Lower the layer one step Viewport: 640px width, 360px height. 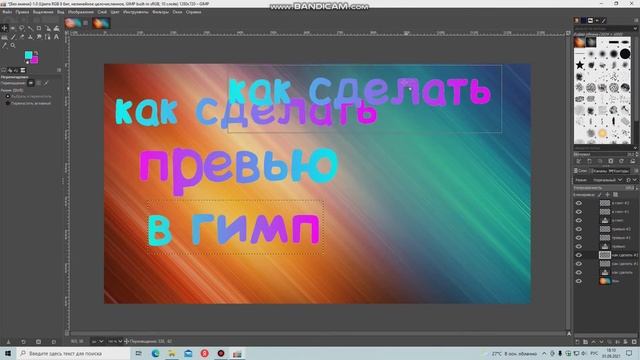point(602,342)
